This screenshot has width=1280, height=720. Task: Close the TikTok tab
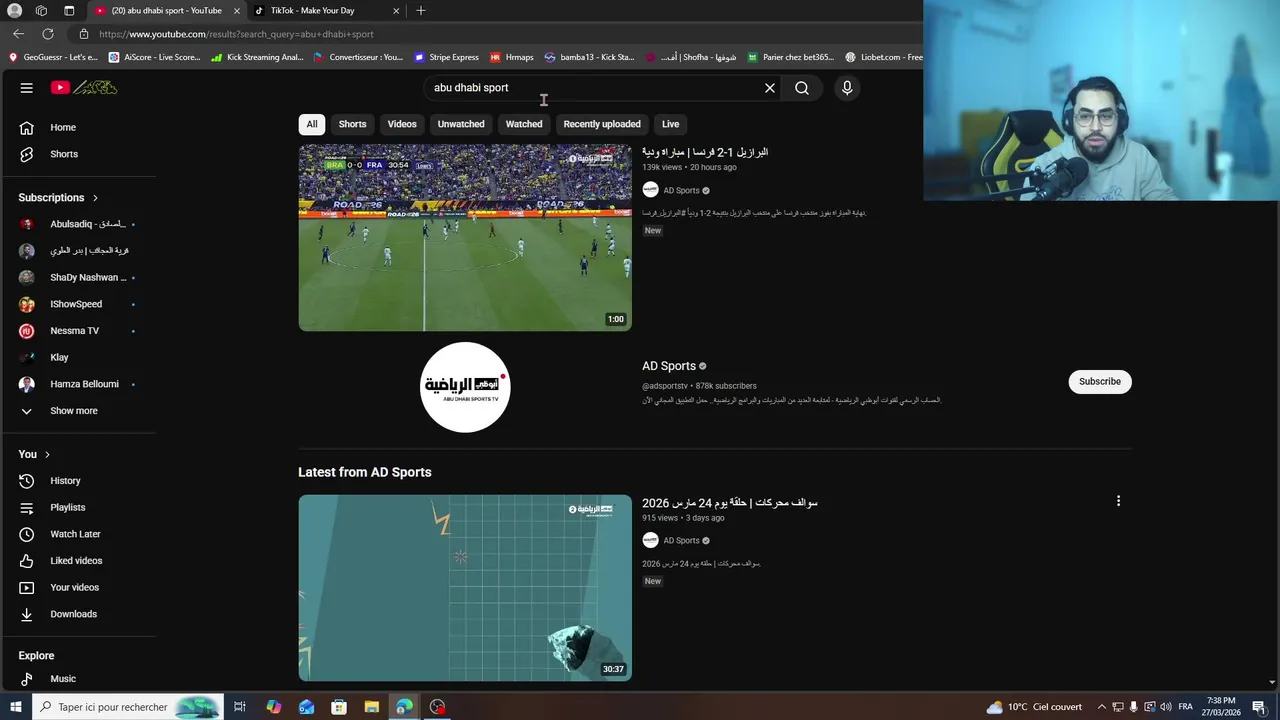(x=396, y=11)
